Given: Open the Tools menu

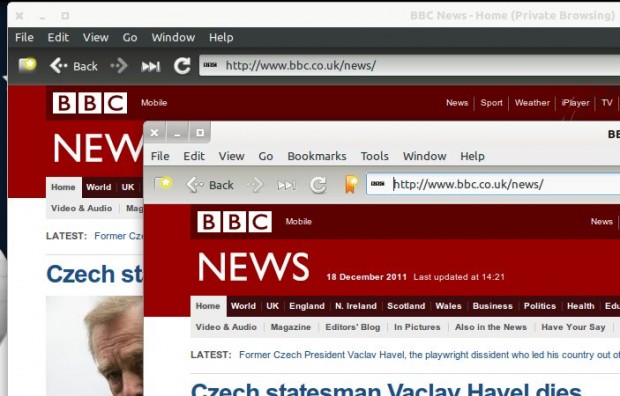Looking at the screenshot, I should click(374, 156).
